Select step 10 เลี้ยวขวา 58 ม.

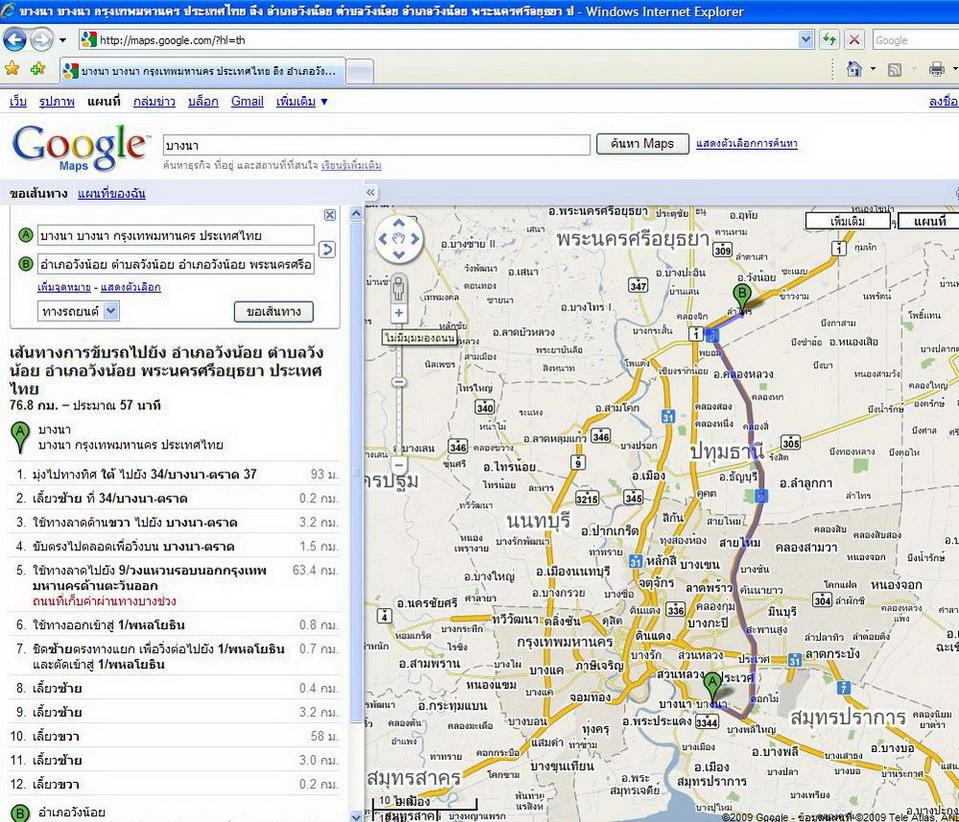[x=174, y=736]
